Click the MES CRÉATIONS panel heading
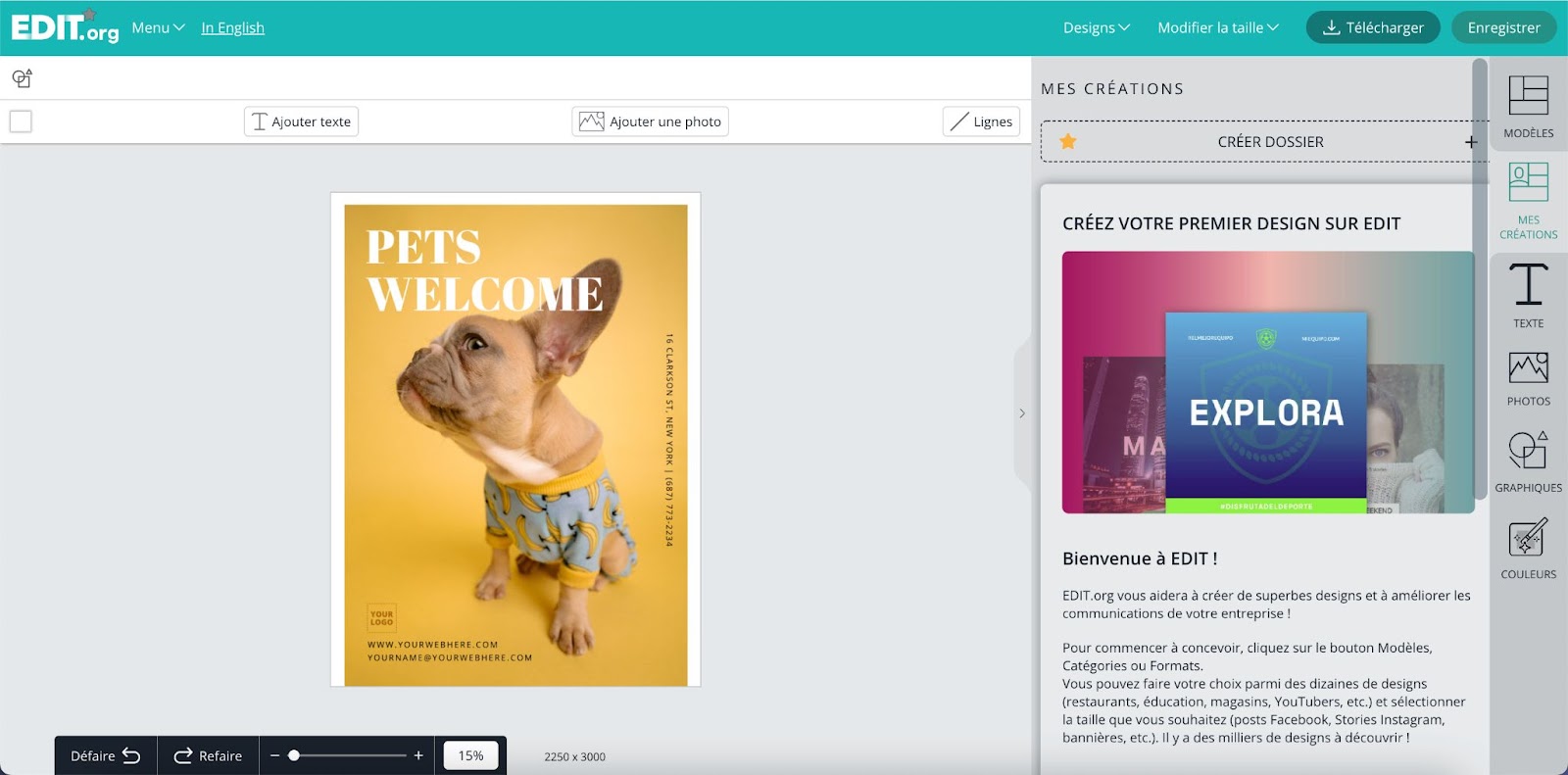This screenshot has height=775, width=1568. [1112, 89]
